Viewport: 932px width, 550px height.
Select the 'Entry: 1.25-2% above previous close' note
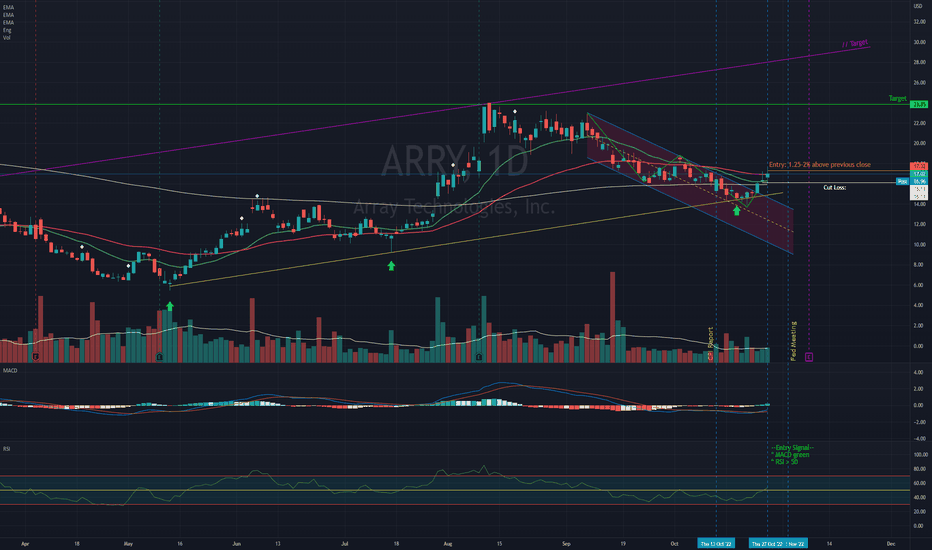click(x=820, y=165)
